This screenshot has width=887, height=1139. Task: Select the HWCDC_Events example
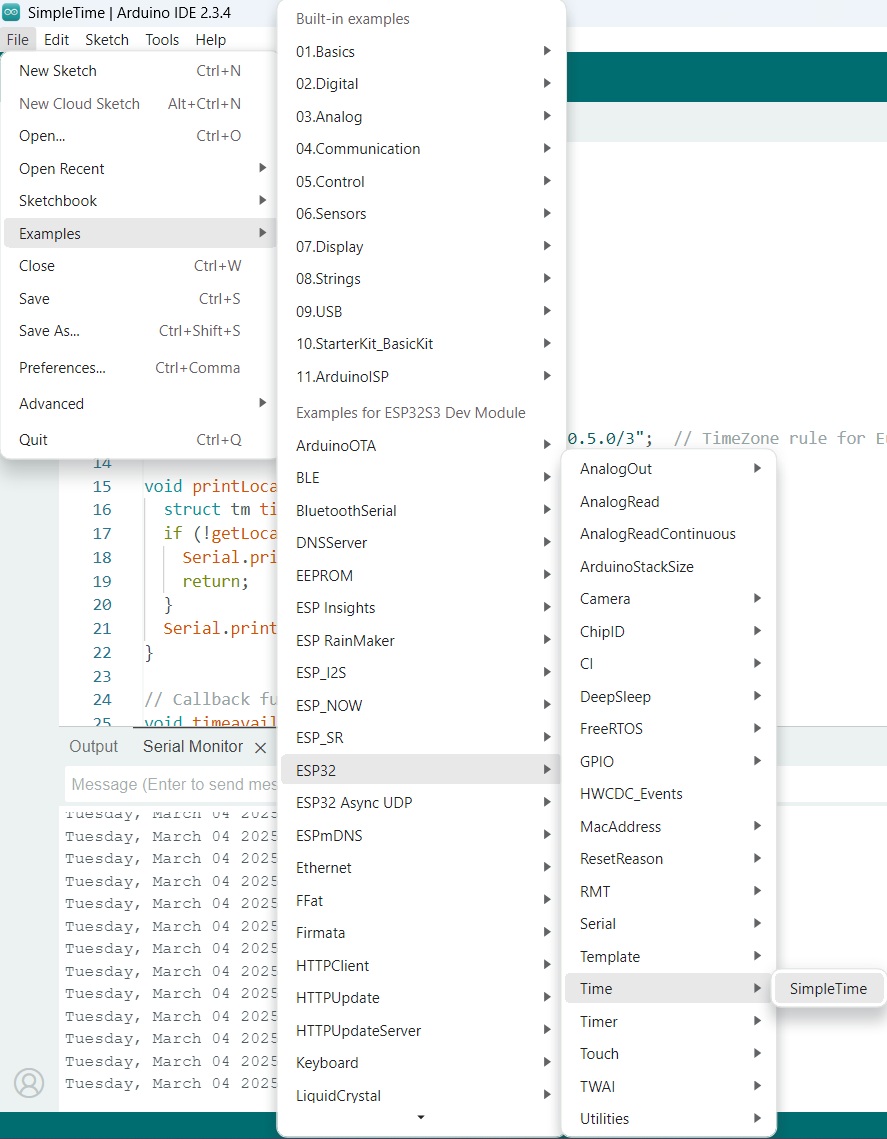670,794
